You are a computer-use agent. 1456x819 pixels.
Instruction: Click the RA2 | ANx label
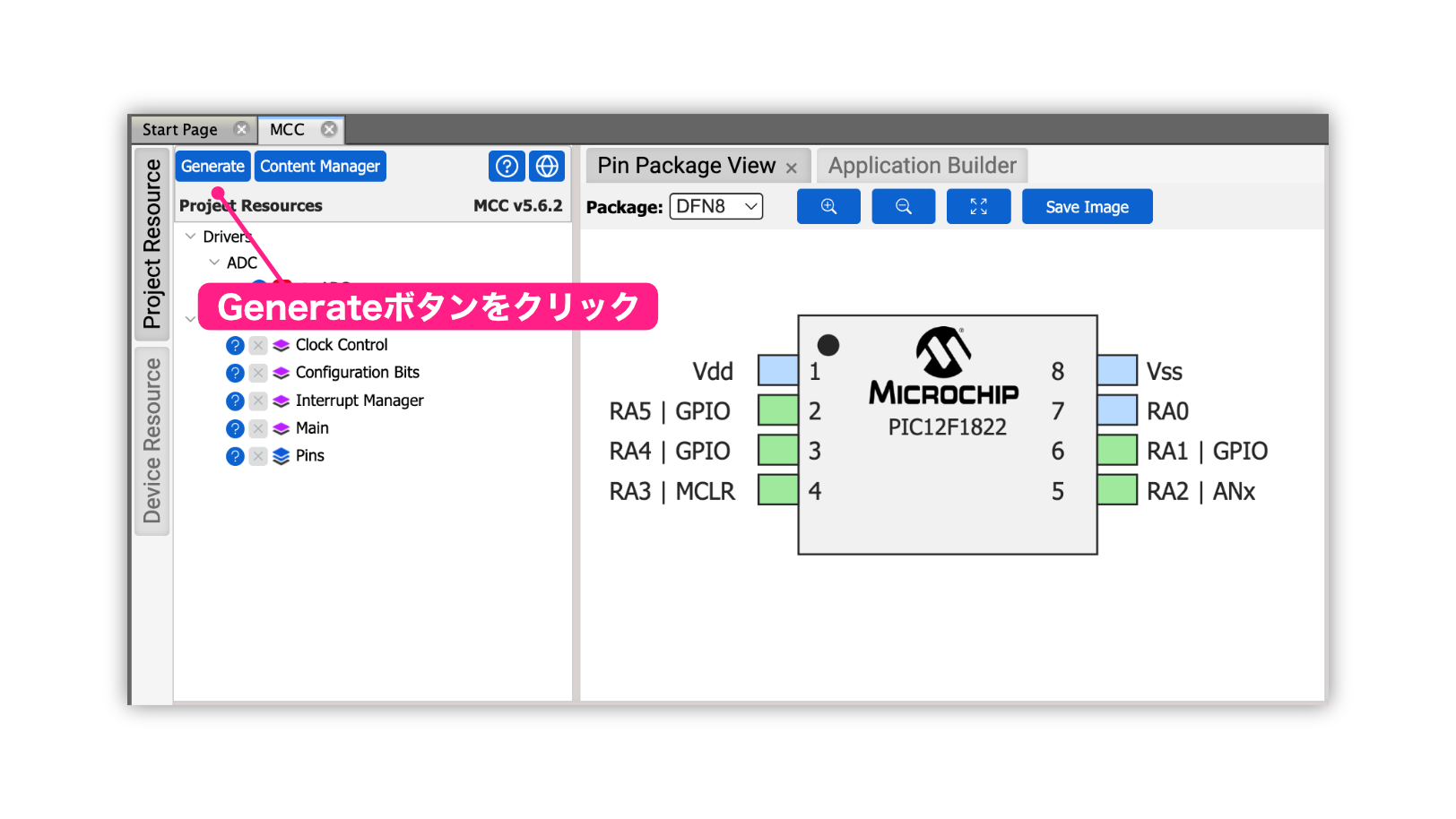1201,491
